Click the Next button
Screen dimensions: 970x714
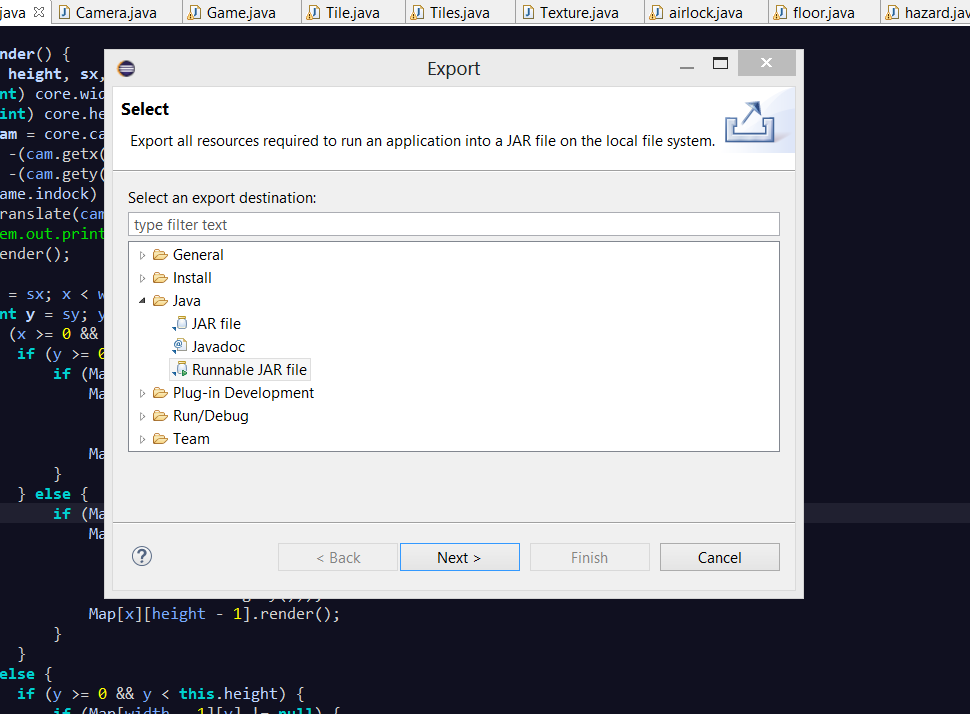click(x=460, y=557)
